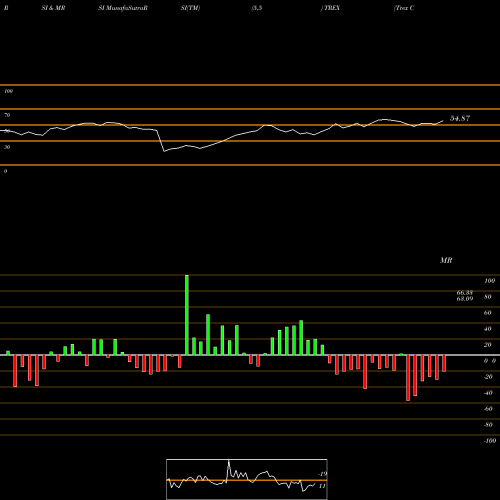Screen dimensions: 500x500
Task: Click the -19 label in mini chart
Action: tap(322, 474)
